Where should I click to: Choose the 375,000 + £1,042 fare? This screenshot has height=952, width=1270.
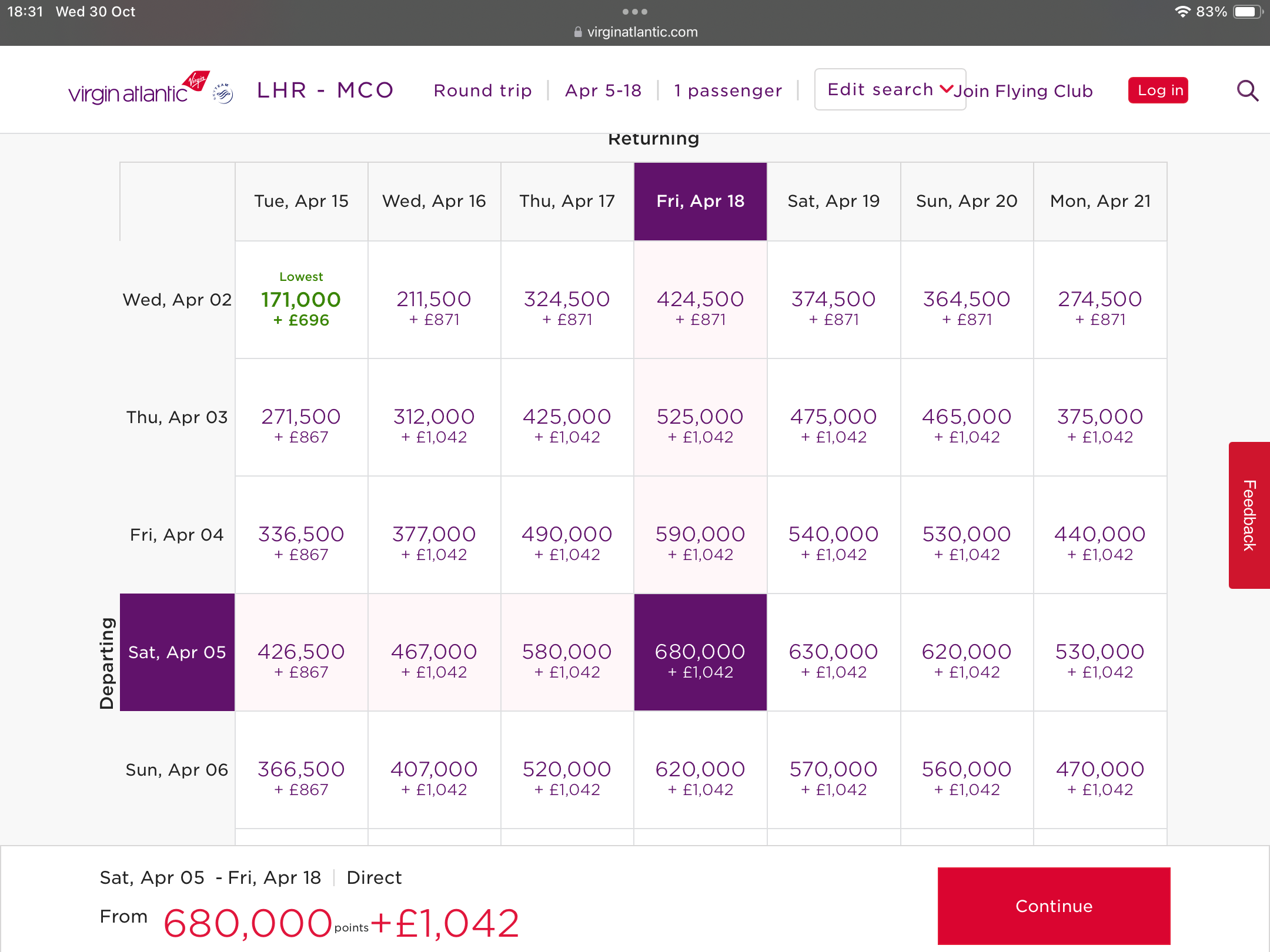pos(1100,417)
